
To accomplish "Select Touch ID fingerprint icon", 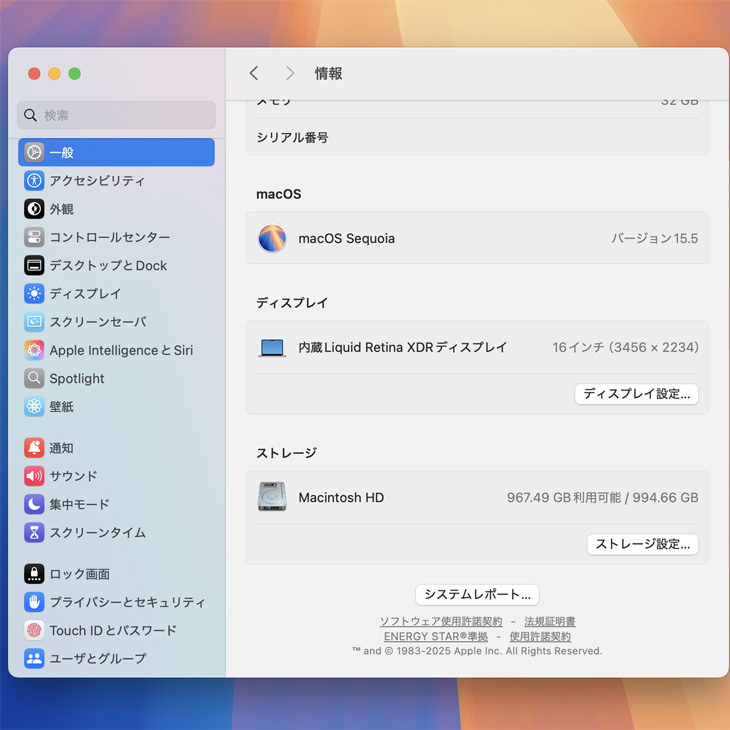I will [34, 630].
